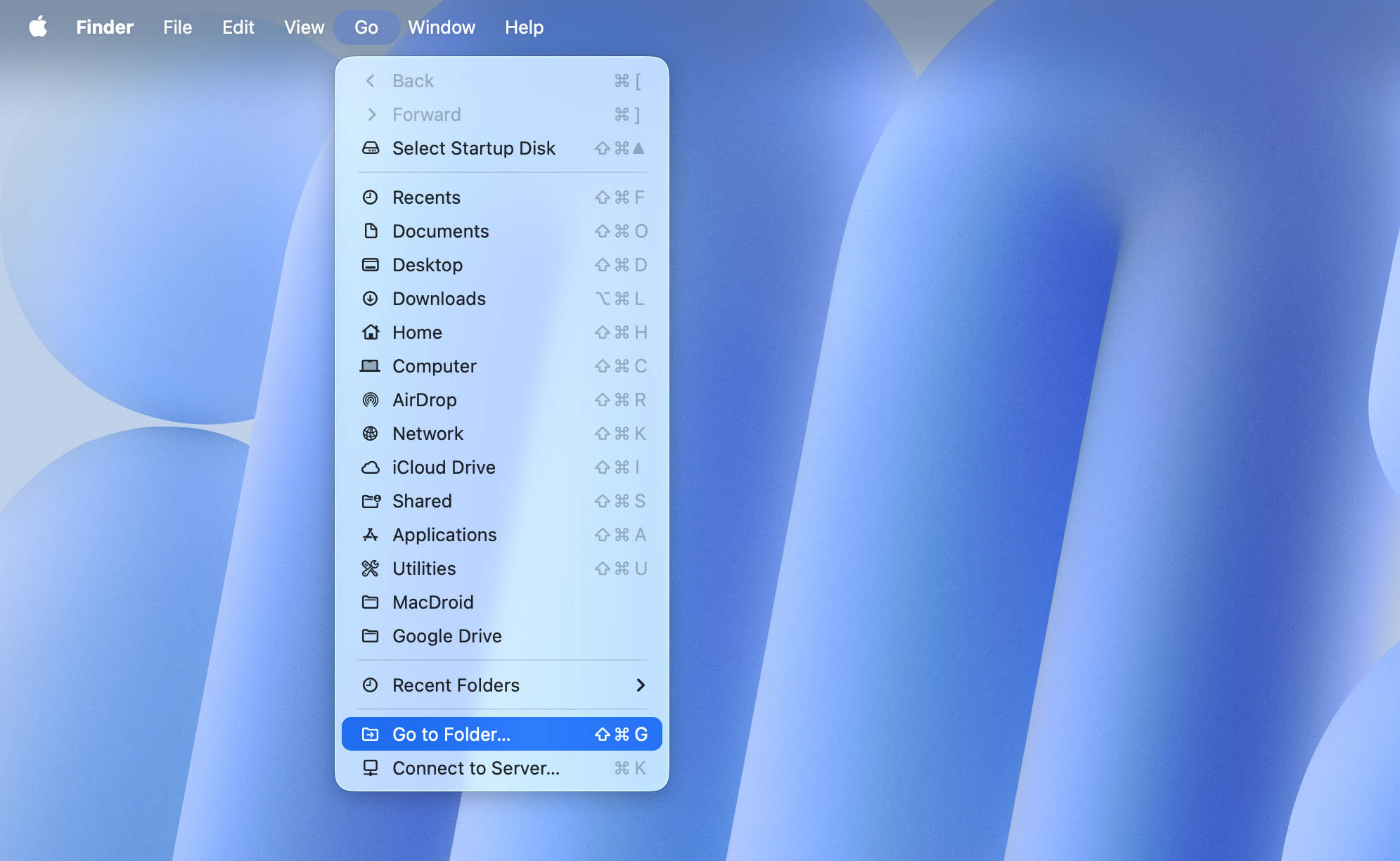1400x861 pixels.
Task: Select iCloud Drive
Action: (444, 467)
